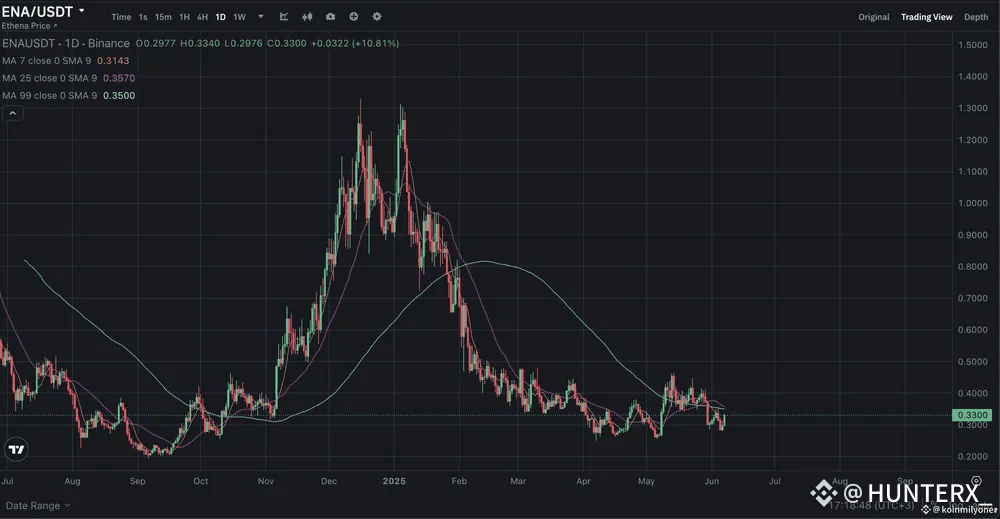Click the ENA/USDT pair title
1000x519 pixels.
click(38, 11)
